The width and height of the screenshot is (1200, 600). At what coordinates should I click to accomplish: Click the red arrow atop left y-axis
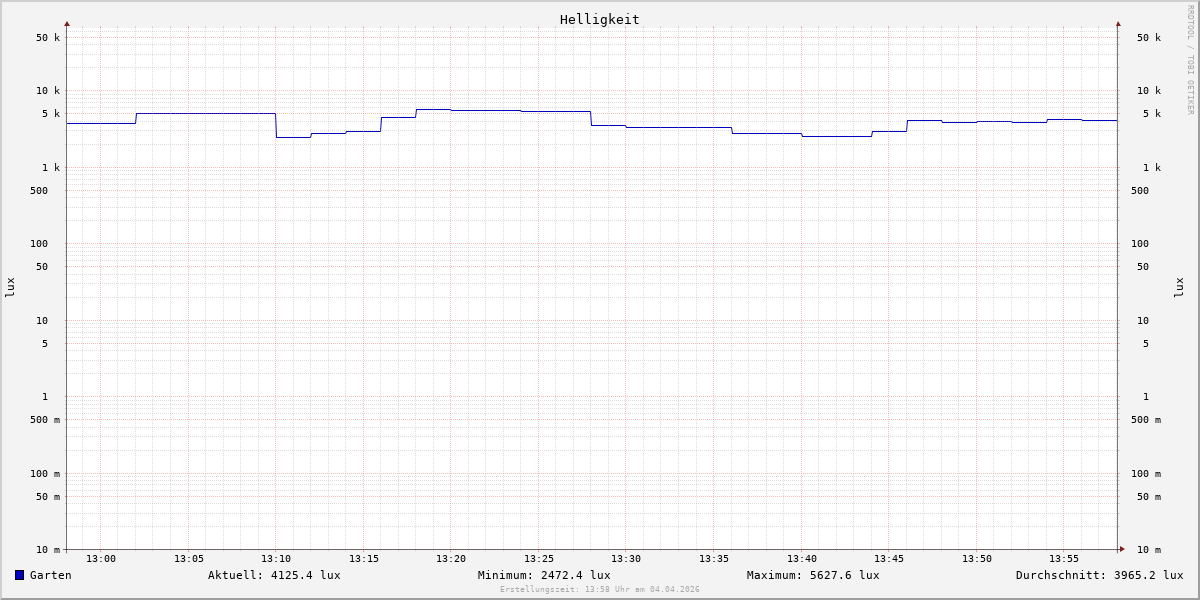point(67,23)
